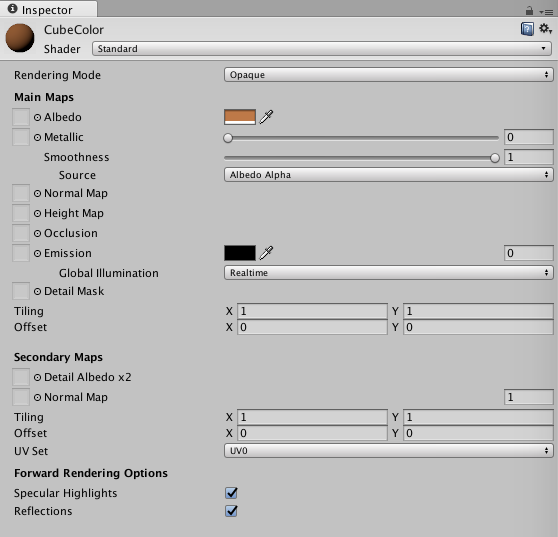The height and width of the screenshot is (537, 558).
Task: Click Main Maps Offset Y field
Action: tap(478, 327)
